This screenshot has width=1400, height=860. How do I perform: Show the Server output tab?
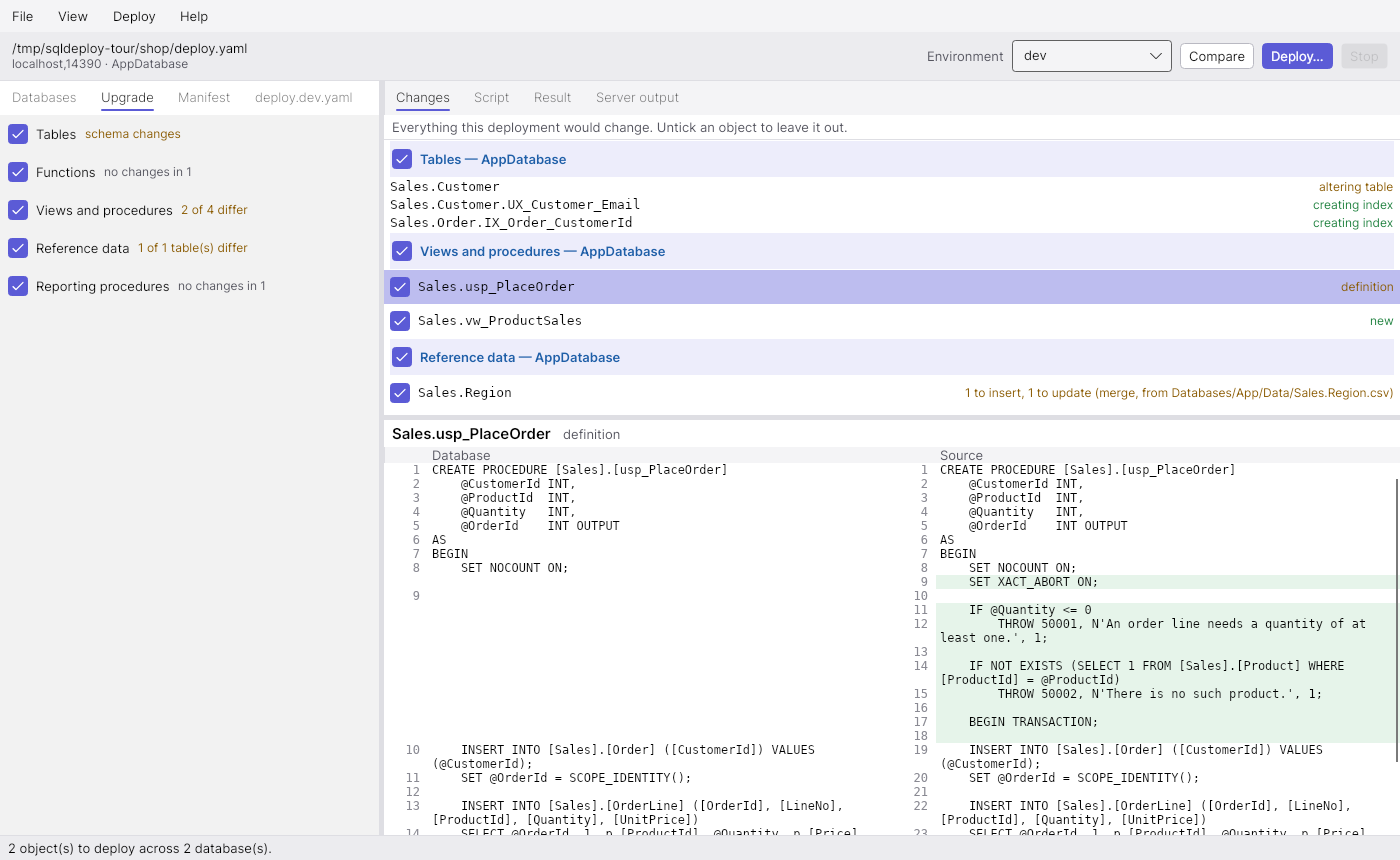[x=637, y=97]
